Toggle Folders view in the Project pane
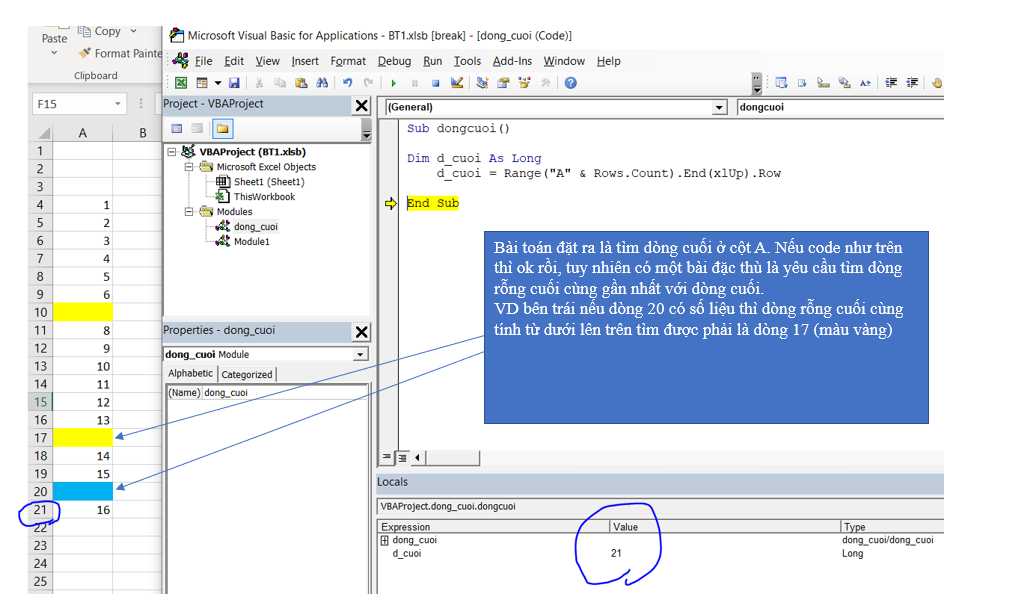This screenshot has height=616, width=1023. [x=222, y=129]
